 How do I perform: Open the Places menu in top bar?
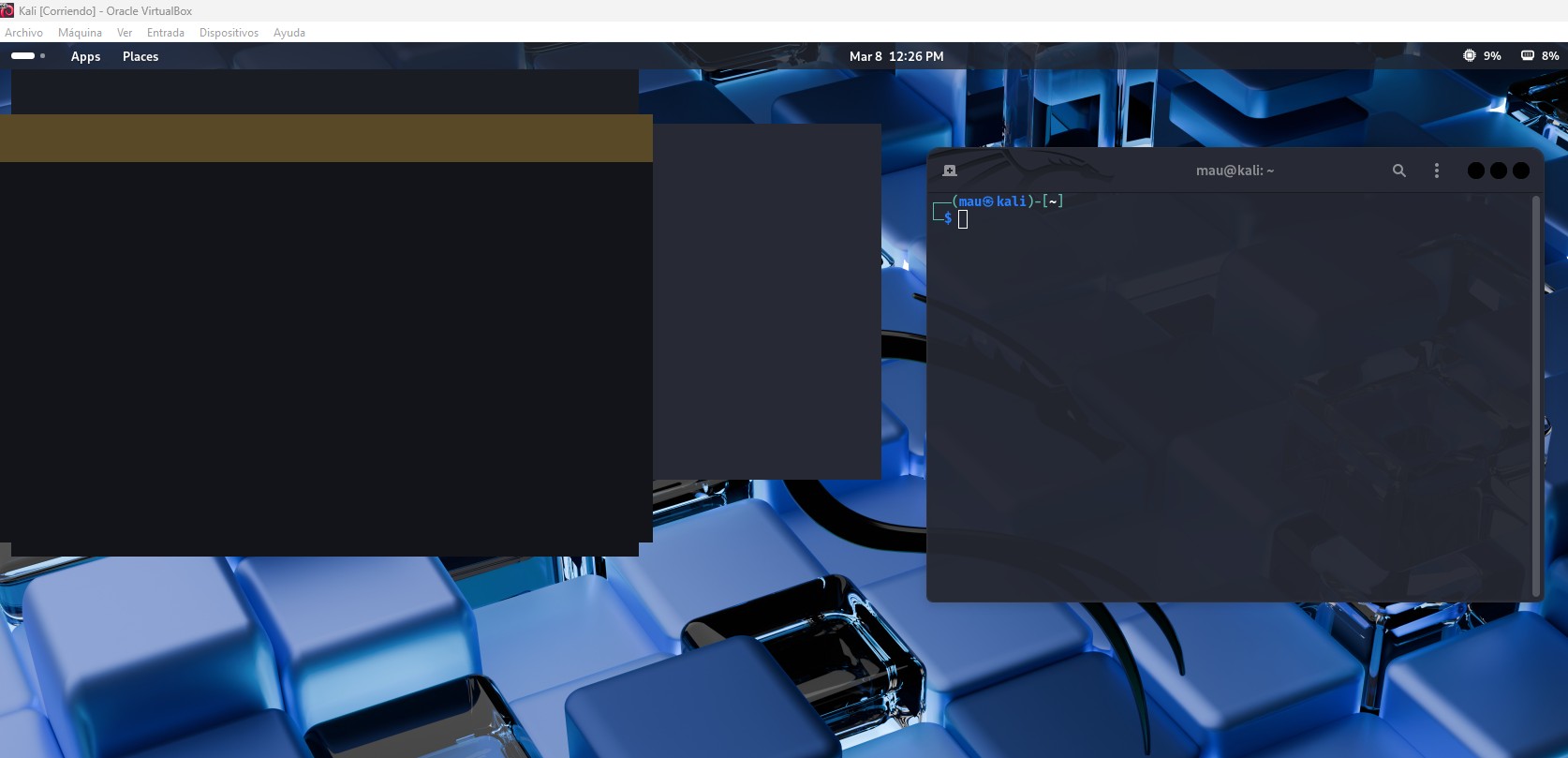[141, 56]
